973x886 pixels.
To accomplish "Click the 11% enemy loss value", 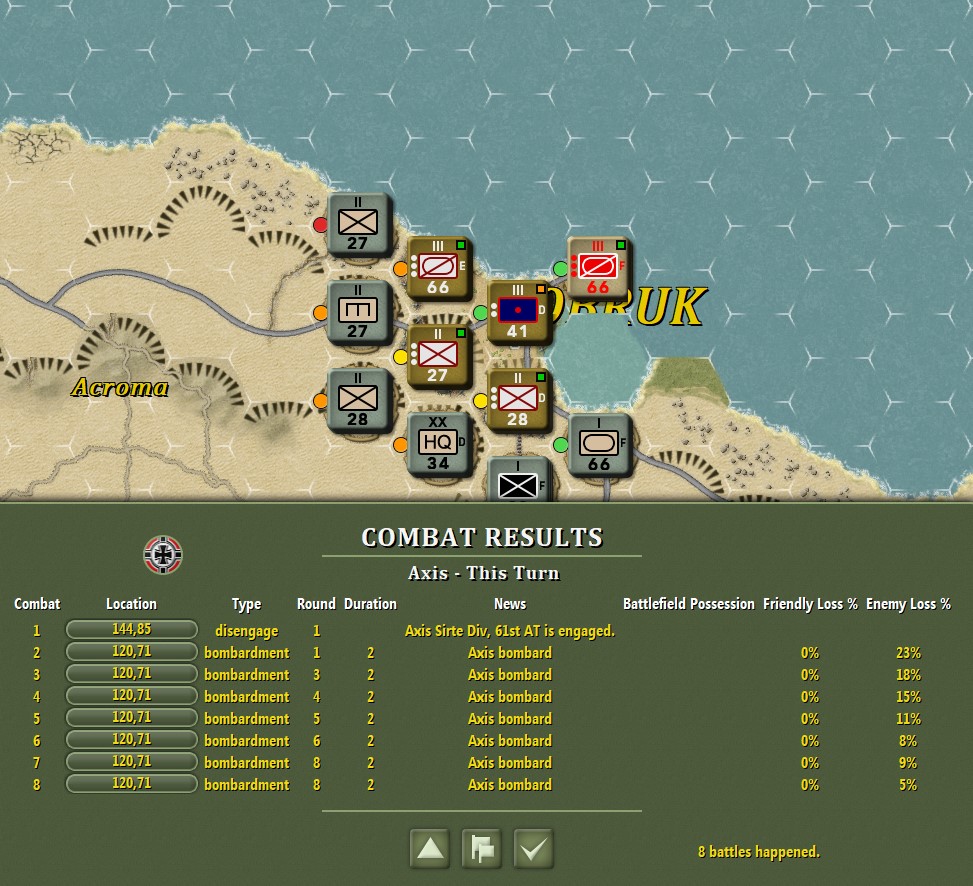I will 908,719.
